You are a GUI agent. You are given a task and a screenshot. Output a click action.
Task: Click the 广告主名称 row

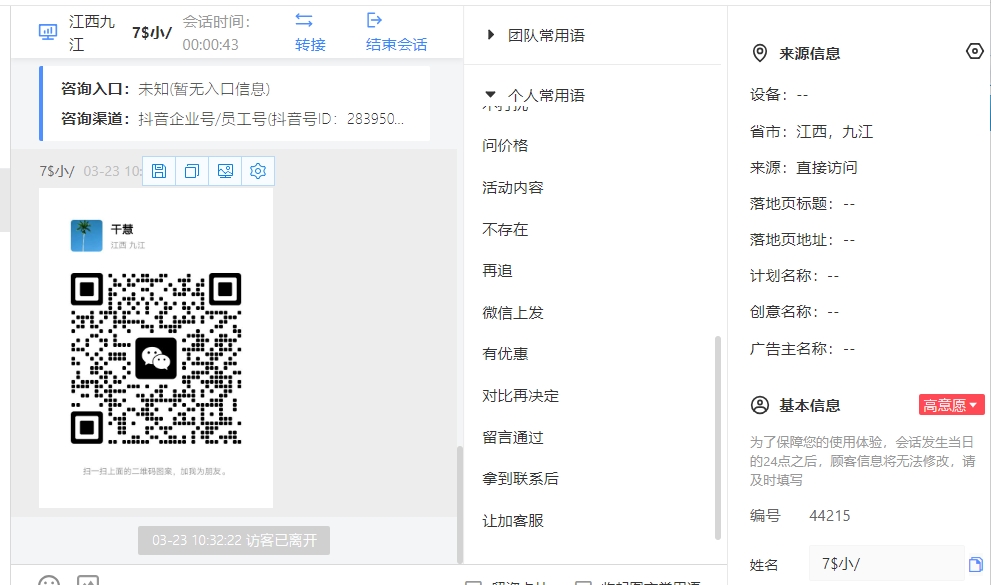click(802, 348)
